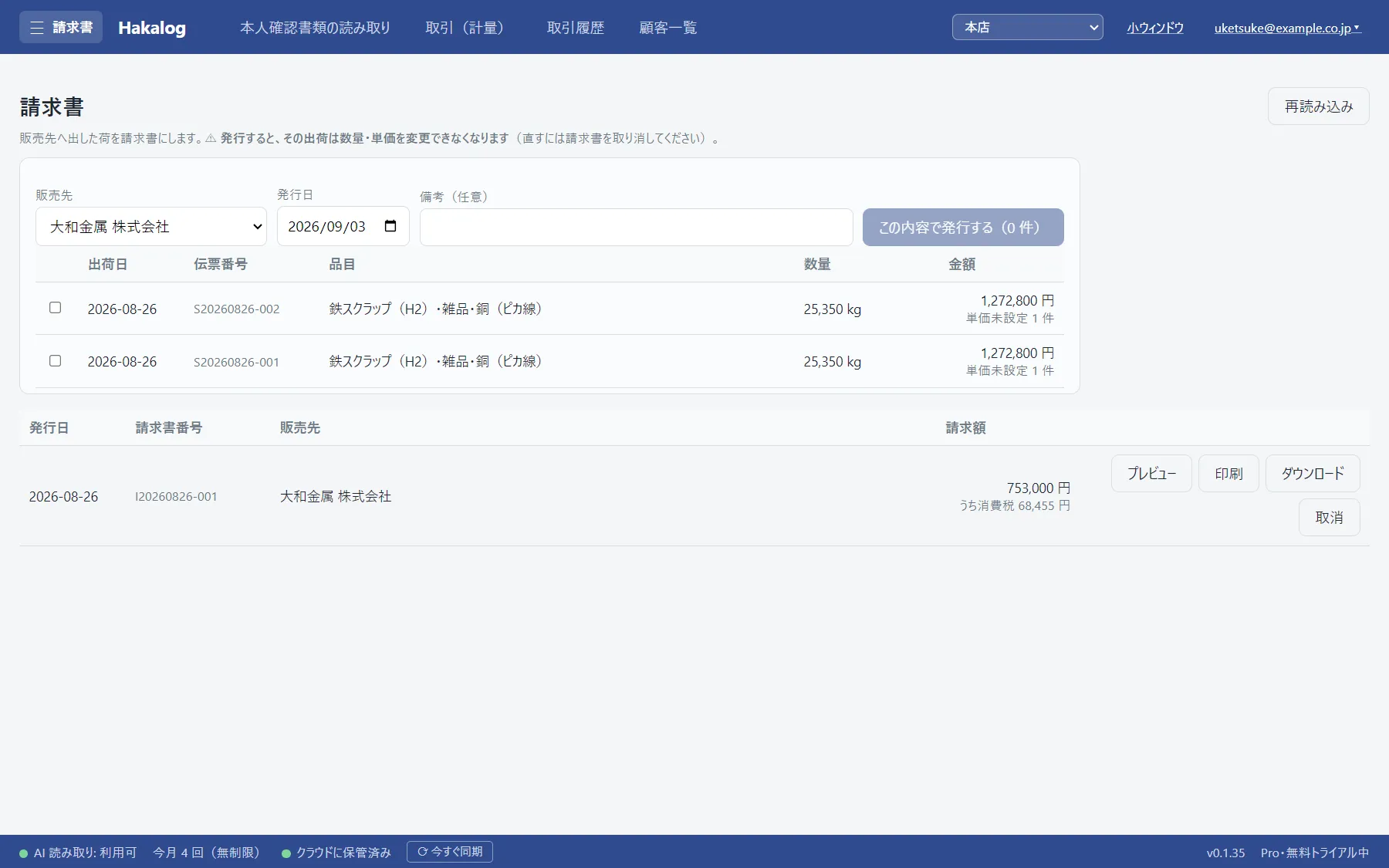Expand the 本店 store dropdown
The image size is (1389, 868).
coord(1028,27)
